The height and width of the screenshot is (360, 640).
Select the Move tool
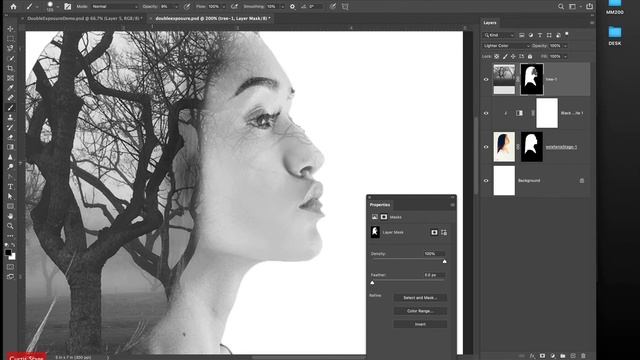[x=11, y=29]
